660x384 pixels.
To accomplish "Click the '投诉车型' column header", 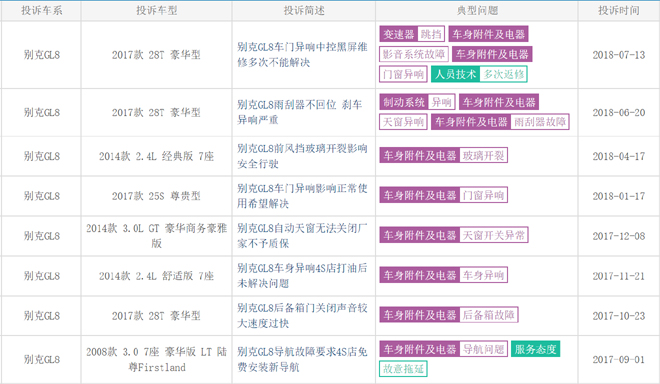I will tap(157, 11).
